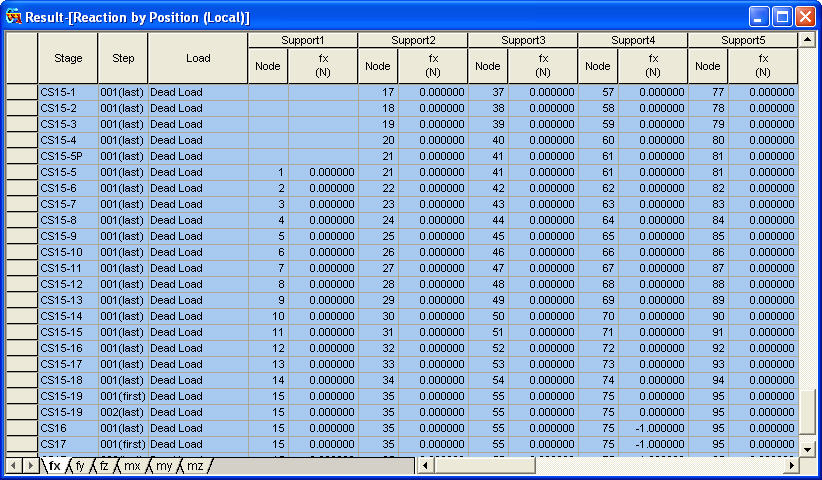Switch to the fy tab
822x480 pixels.
point(80,466)
